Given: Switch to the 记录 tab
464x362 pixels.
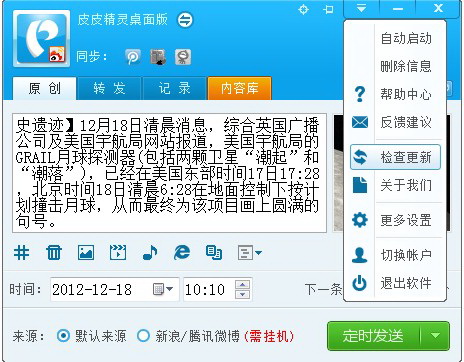Looking at the screenshot, I should click(174, 88).
